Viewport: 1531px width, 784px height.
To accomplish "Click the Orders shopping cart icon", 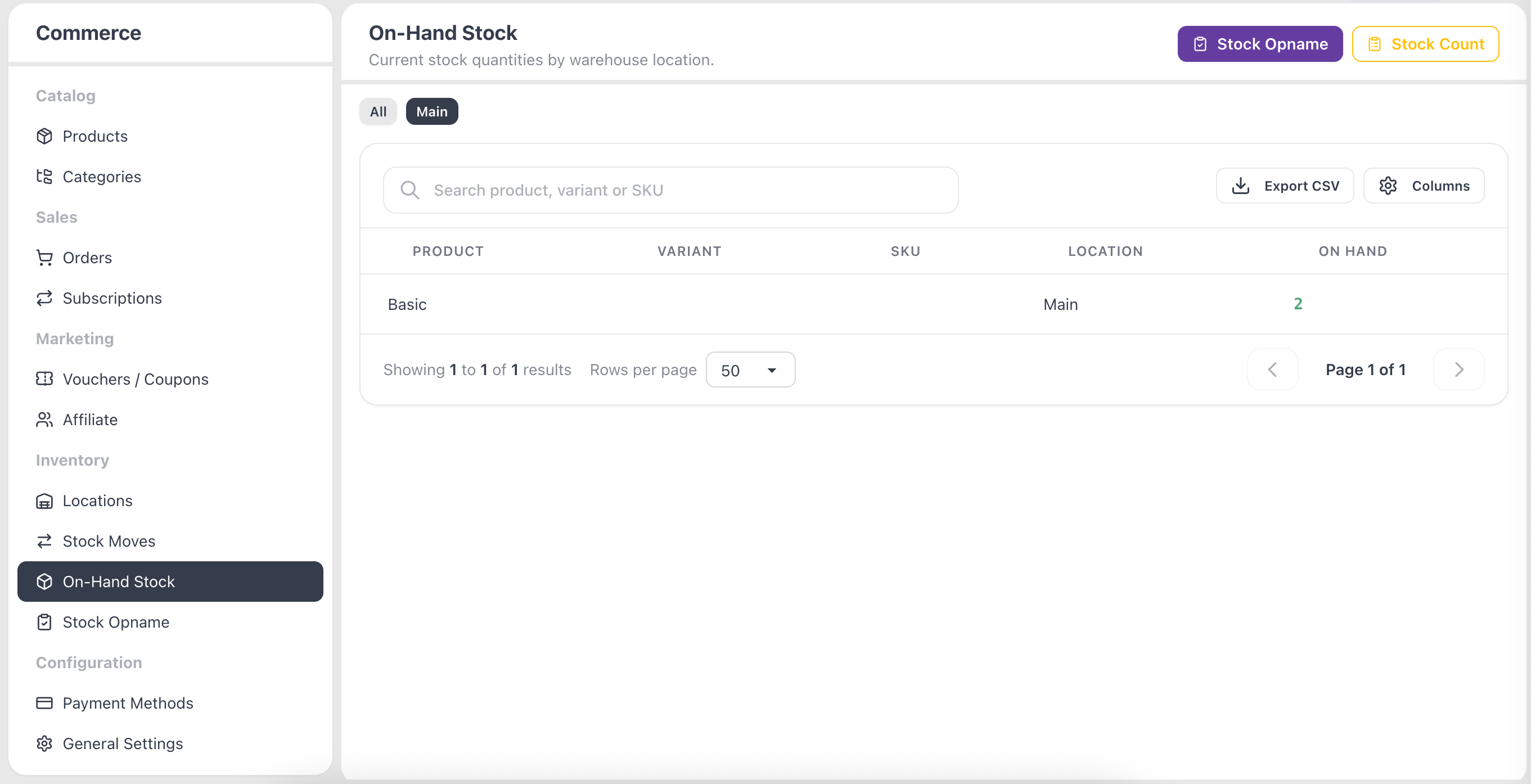I will click(x=44, y=258).
